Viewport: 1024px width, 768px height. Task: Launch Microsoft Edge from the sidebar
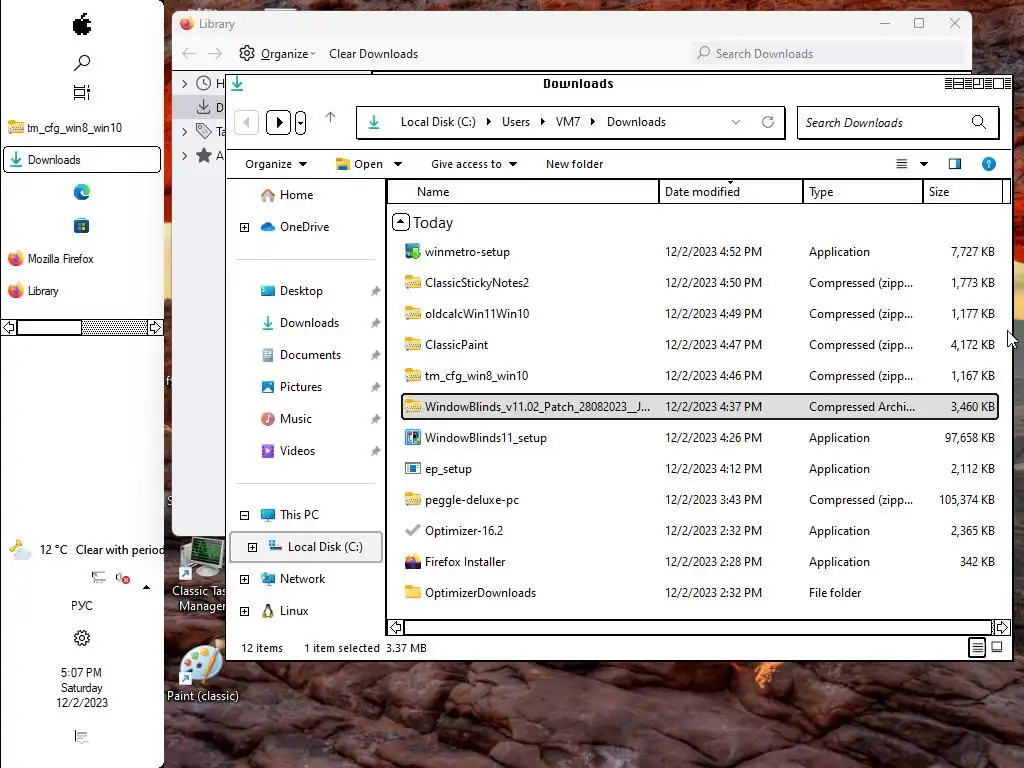click(82, 192)
